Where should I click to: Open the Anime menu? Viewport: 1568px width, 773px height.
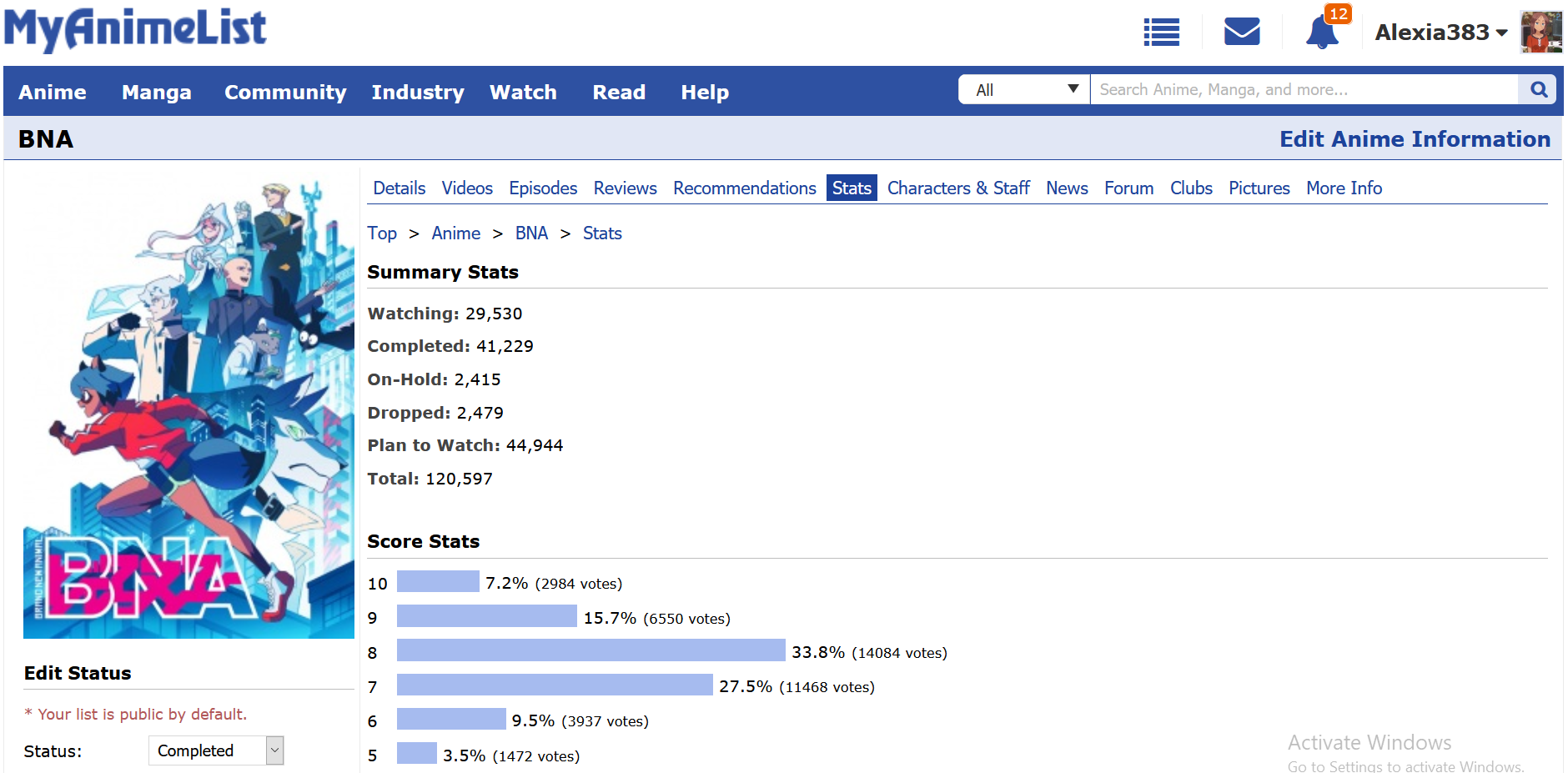[53, 92]
